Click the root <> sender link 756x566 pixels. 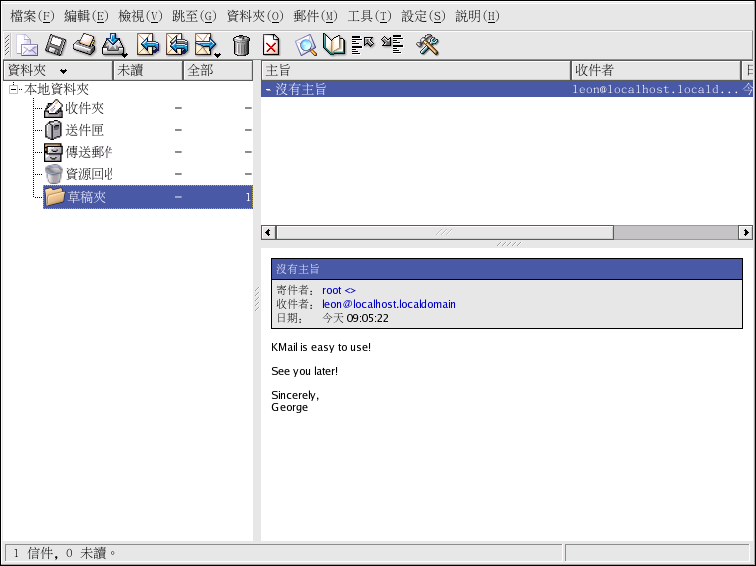(338, 290)
